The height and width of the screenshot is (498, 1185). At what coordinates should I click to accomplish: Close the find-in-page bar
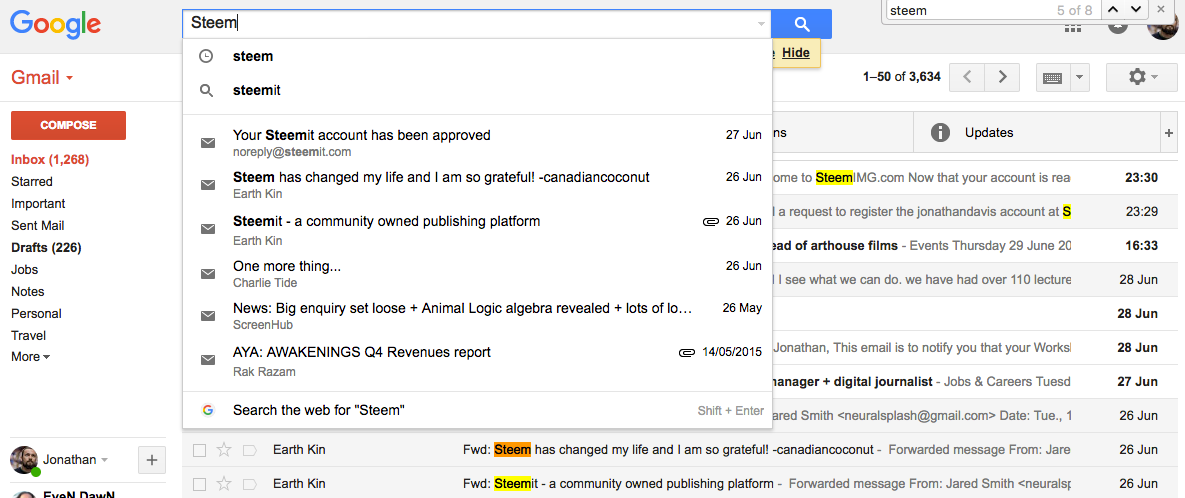click(x=1162, y=10)
